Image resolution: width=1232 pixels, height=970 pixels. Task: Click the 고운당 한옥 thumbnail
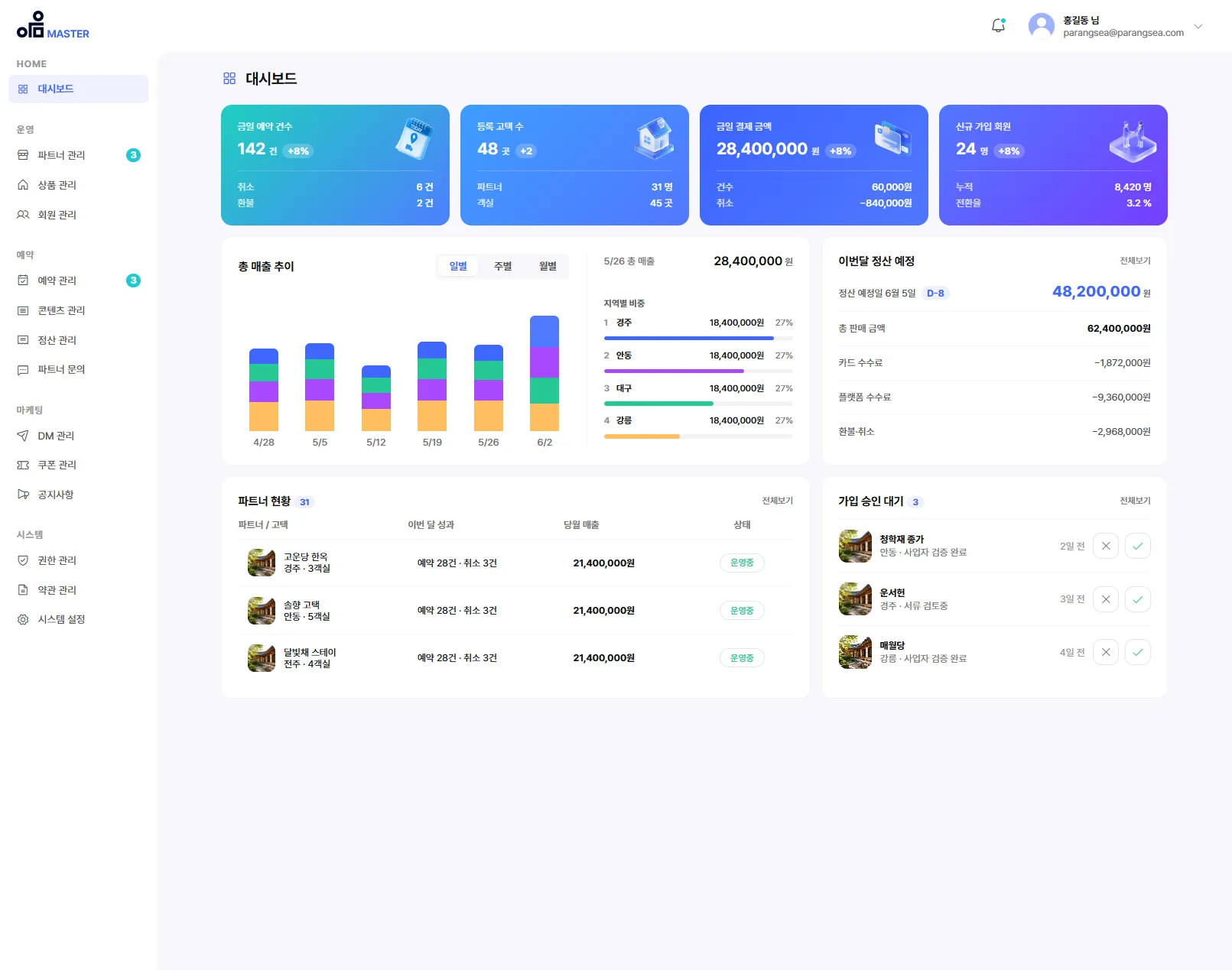coord(262,563)
